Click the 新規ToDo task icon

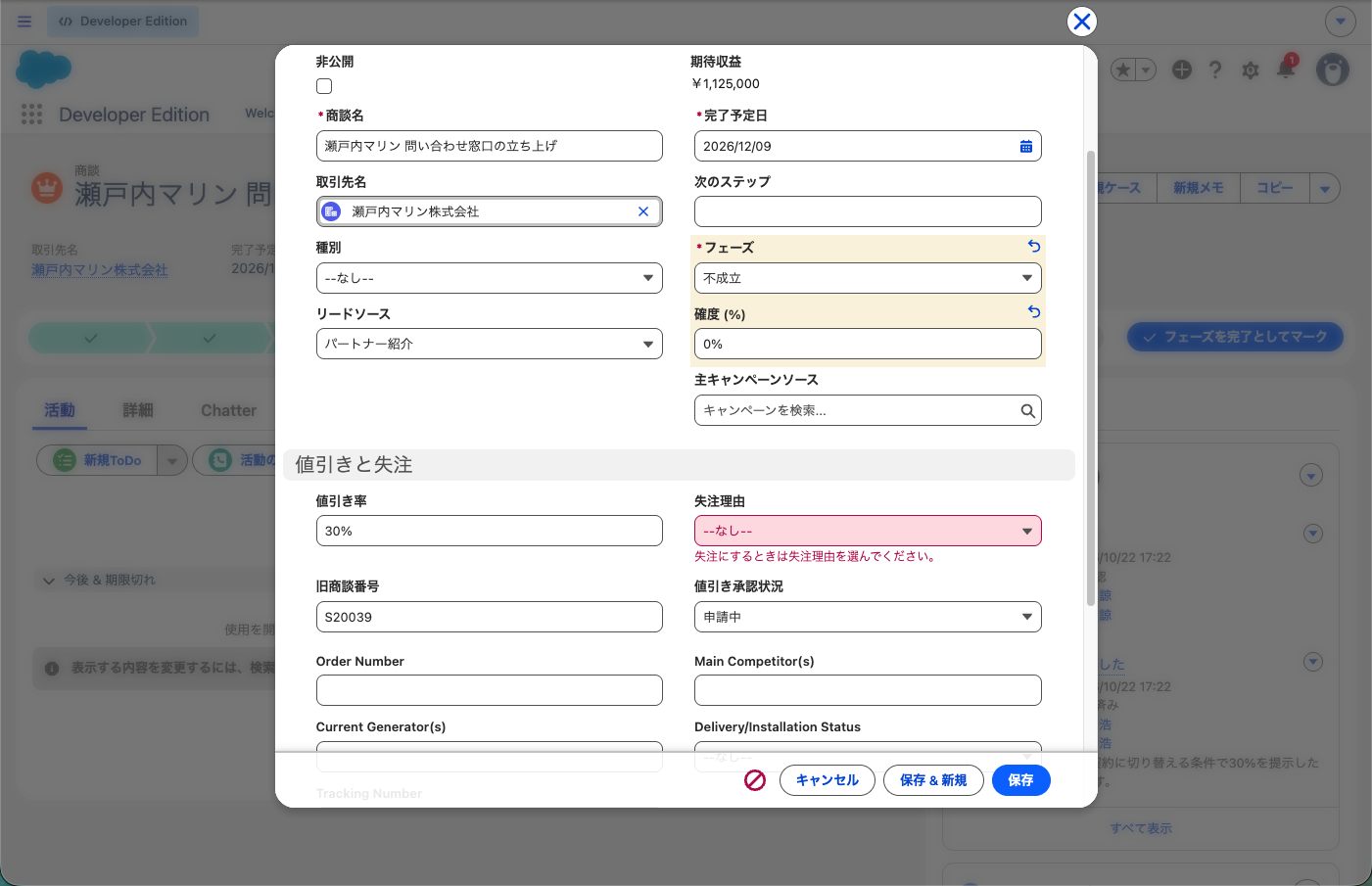65,460
